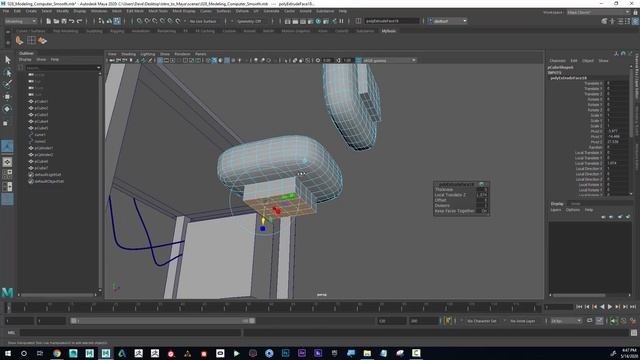Click the Local Translate Z value in popup
This screenshot has width=640, height=360.
482,195
